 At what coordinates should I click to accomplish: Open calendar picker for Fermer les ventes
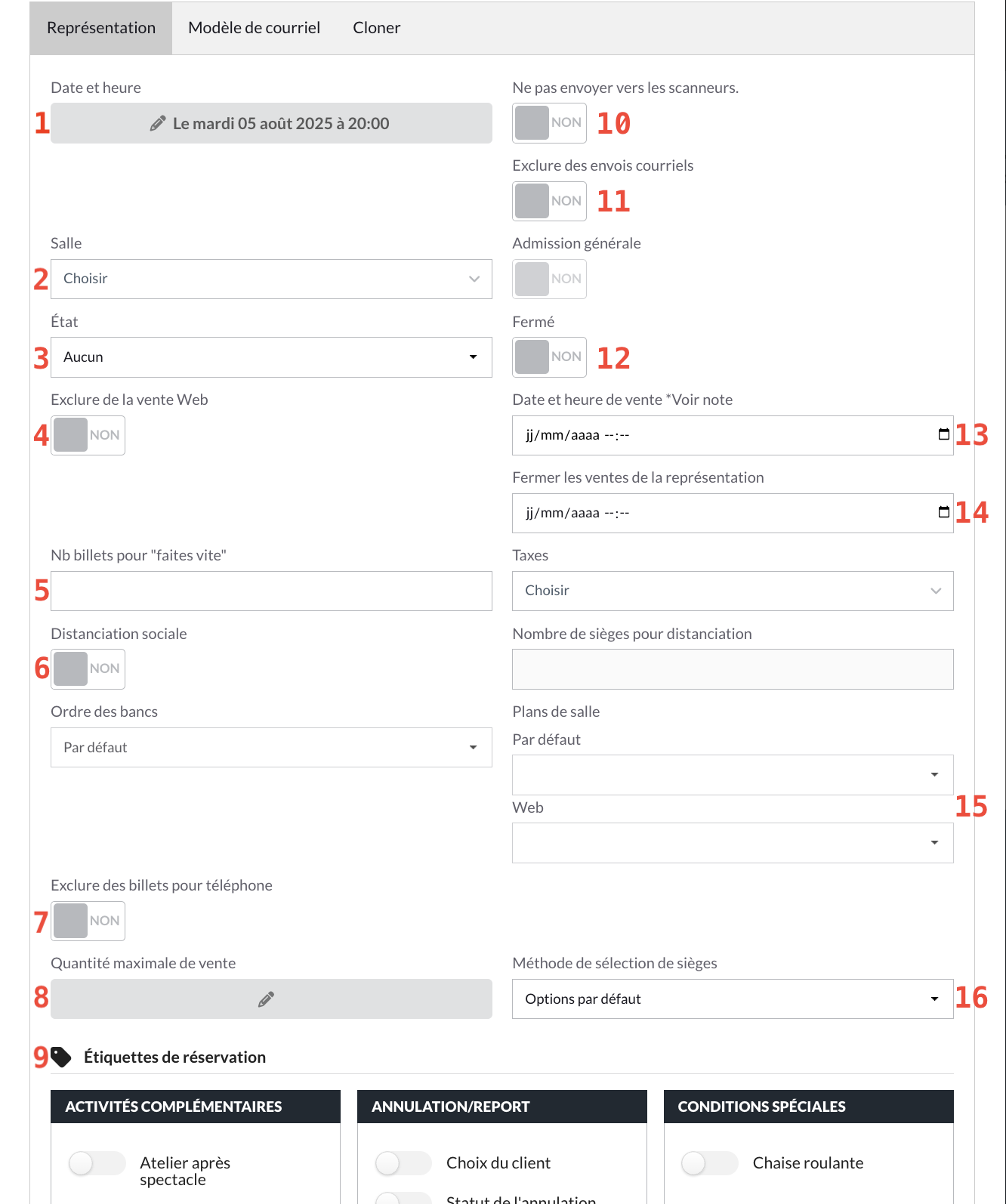pyautogui.click(x=943, y=512)
